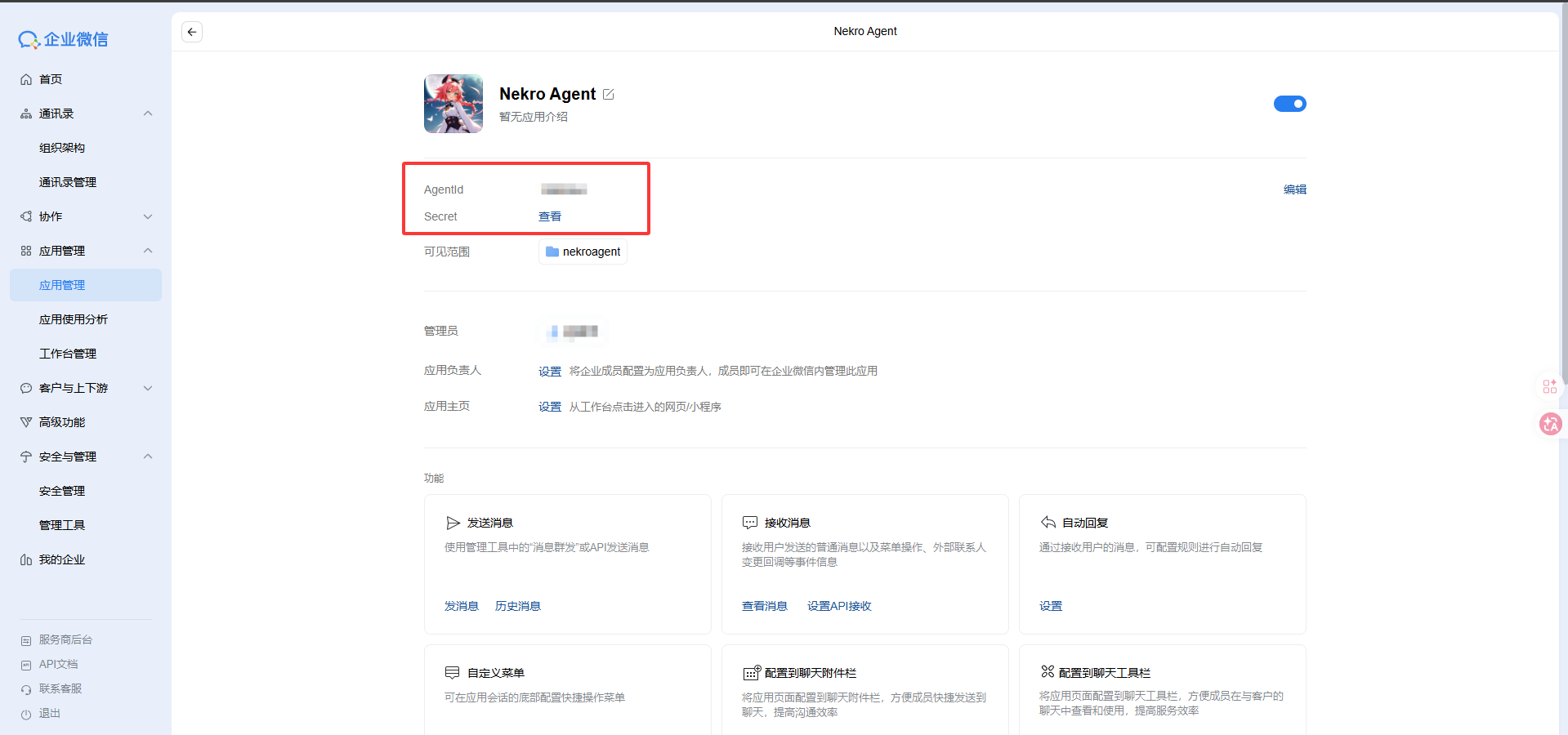Click the edit pencil beside Nekro Agent
This screenshot has width=1568, height=735.
tap(608, 95)
